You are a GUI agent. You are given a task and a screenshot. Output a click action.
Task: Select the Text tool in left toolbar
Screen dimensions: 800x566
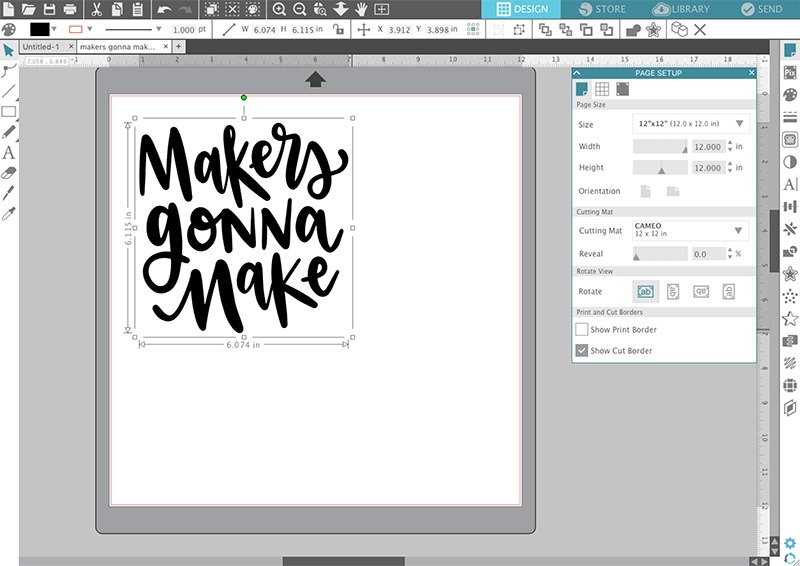9,153
